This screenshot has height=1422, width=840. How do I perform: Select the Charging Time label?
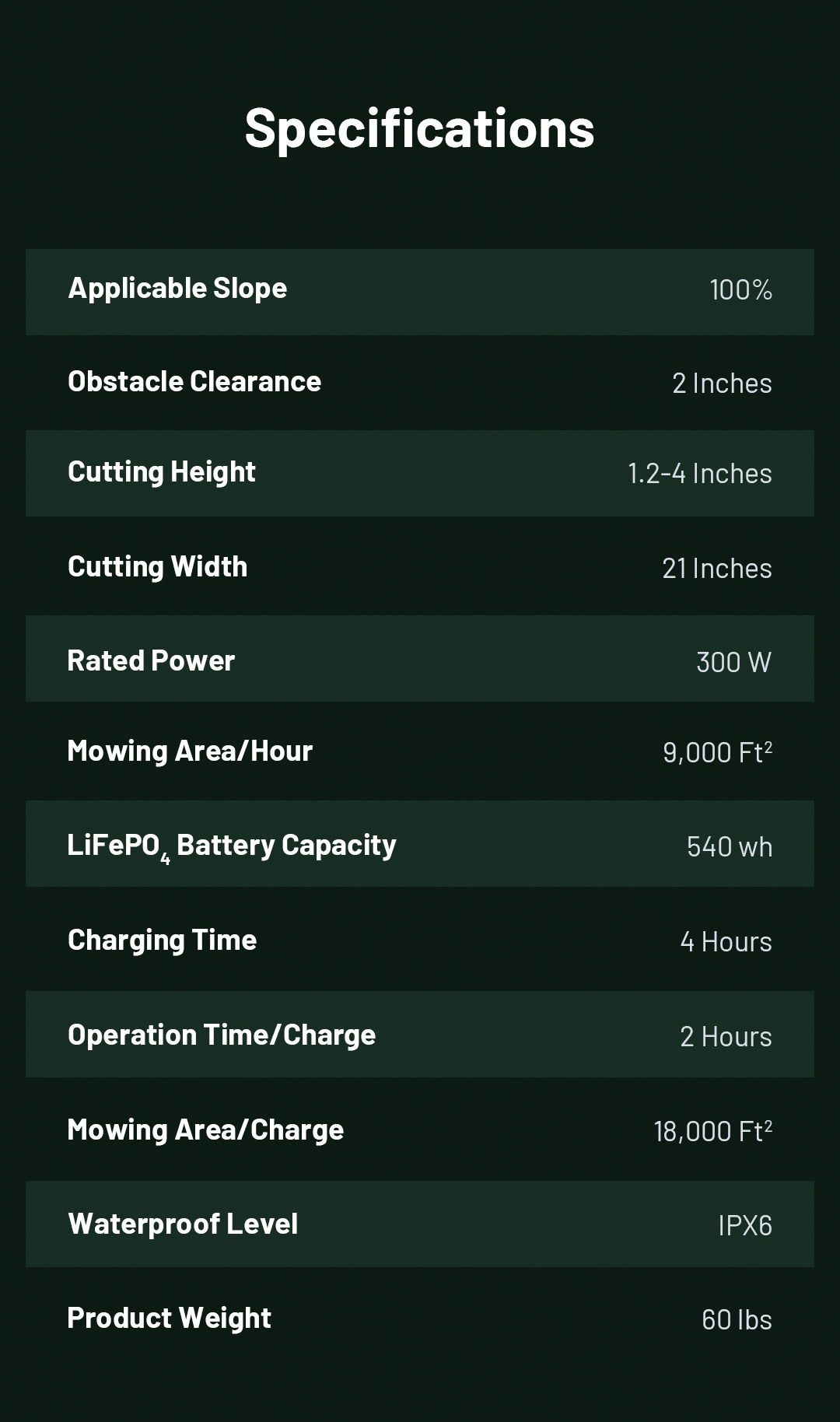(163, 940)
